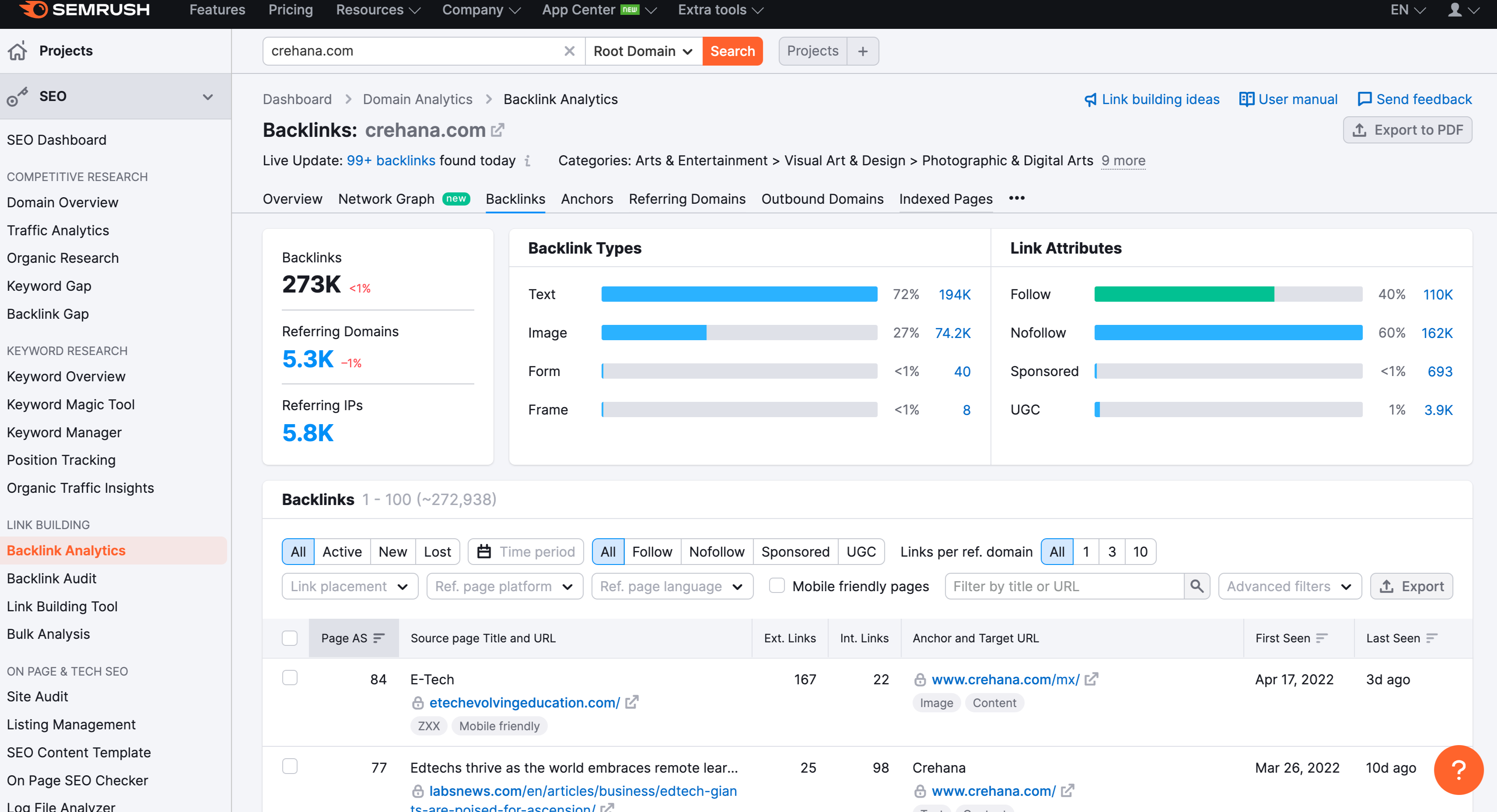Click the orange Search button
This screenshot has width=1497, height=812.
click(732, 51)
